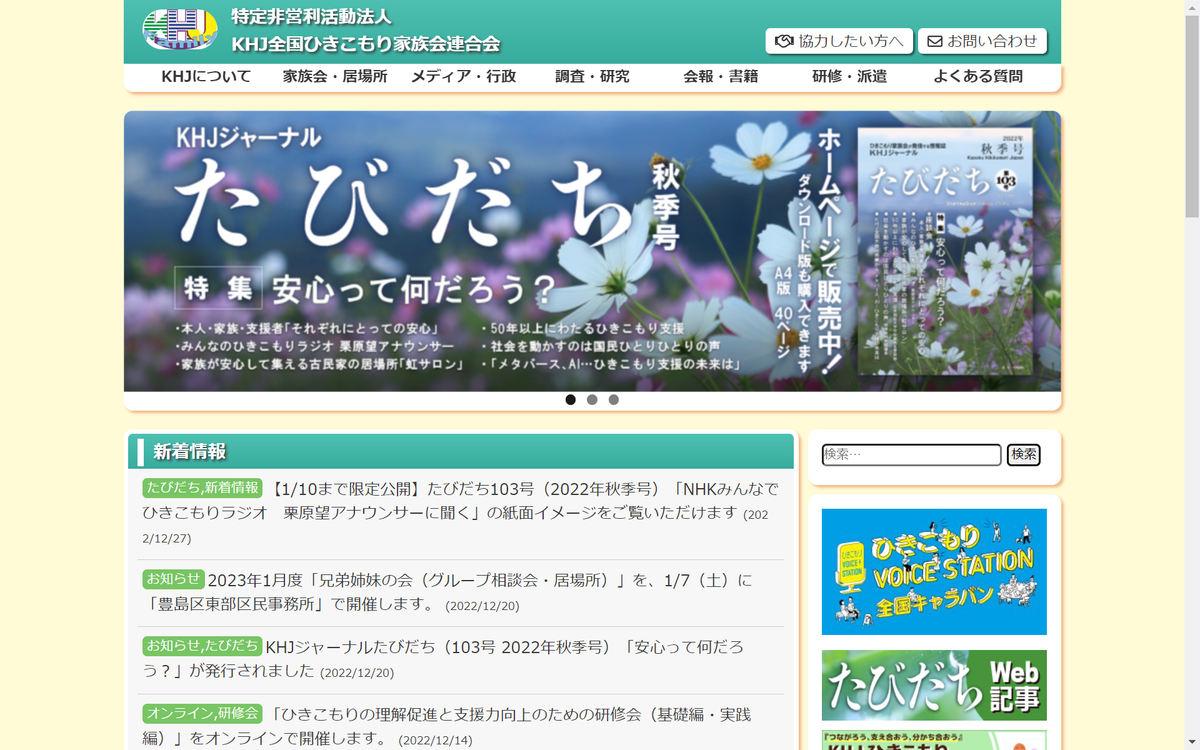Screen dimensions: 1200x750
Task: Open the 協力したい方へ button
Action: (x=839, y=41)
